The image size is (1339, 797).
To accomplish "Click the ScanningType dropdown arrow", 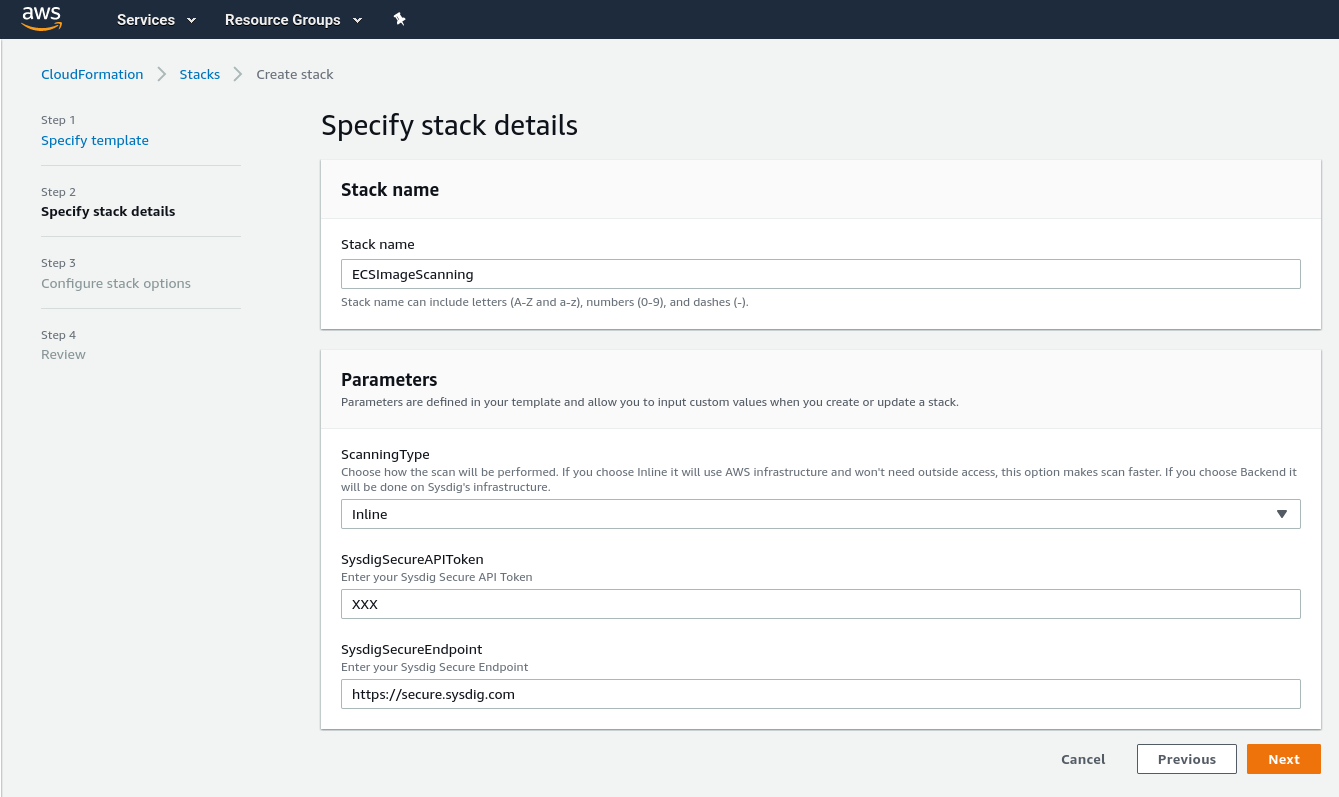I will [1282, 514].
